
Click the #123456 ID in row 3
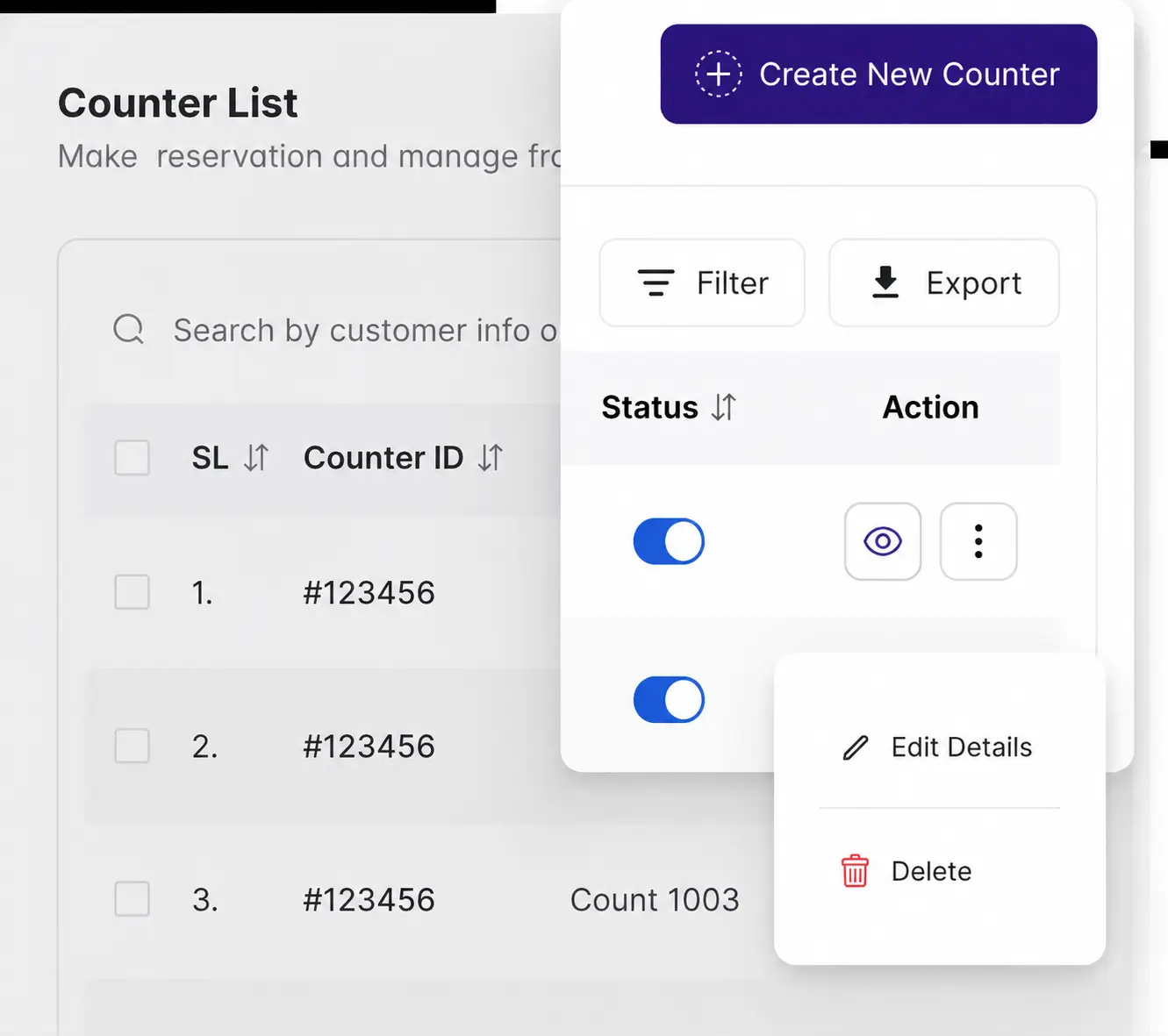(369, 900)
